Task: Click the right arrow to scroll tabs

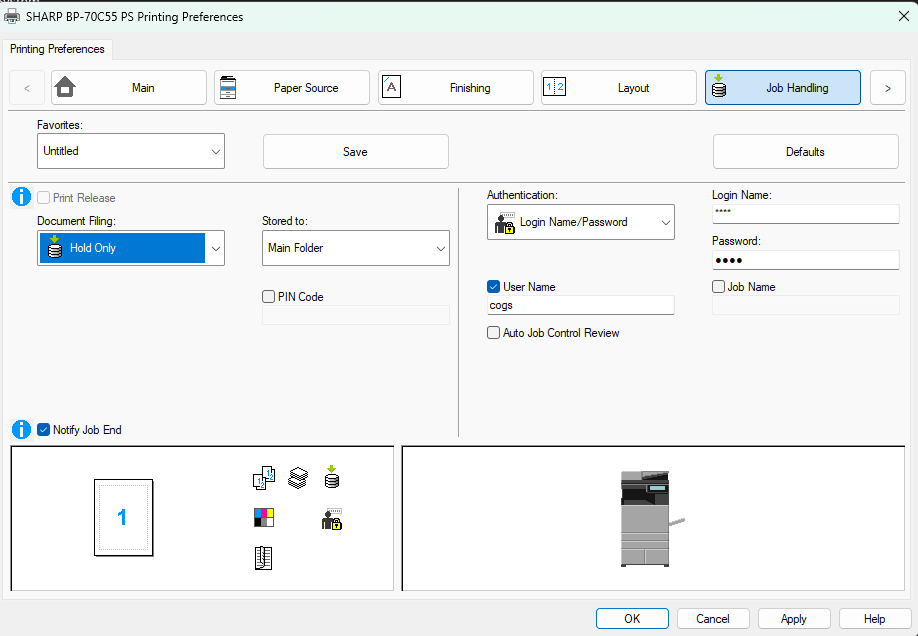Action: 887,87
